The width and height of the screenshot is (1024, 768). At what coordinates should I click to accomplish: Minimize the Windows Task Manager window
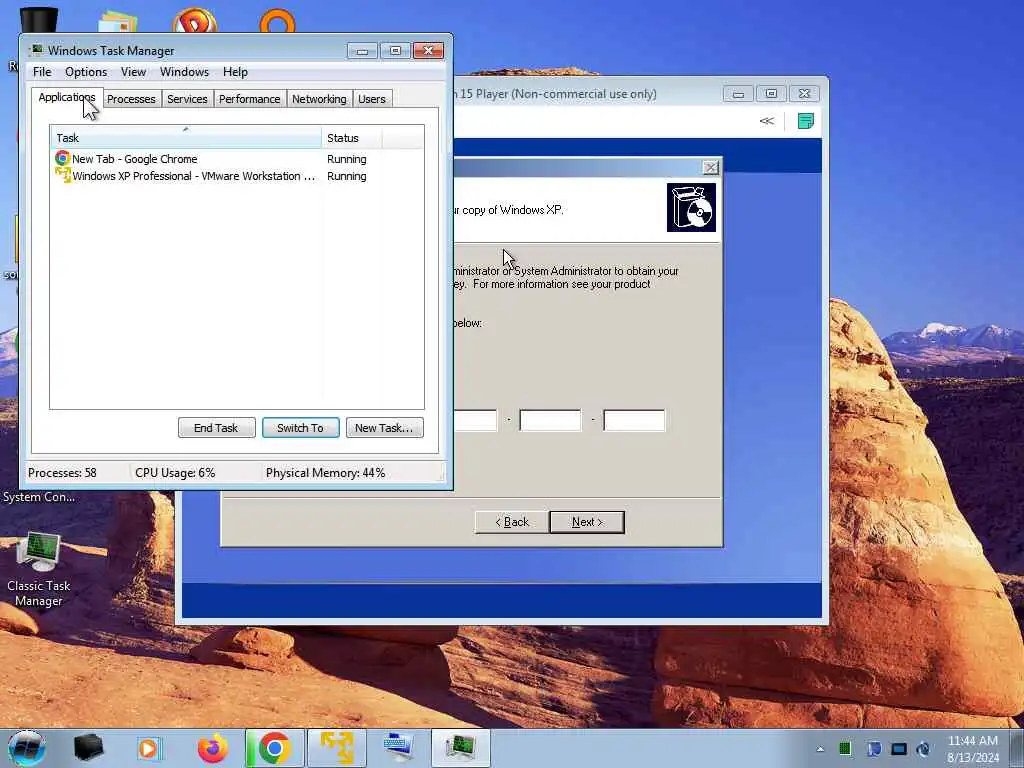[x=362, y=51]
